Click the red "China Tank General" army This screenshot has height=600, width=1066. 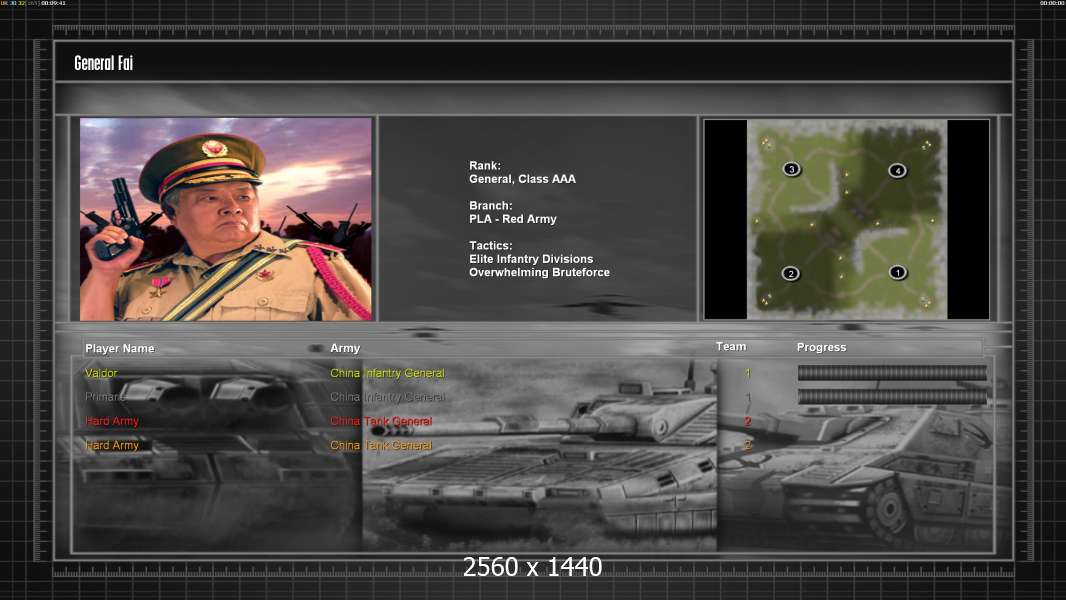pos(381,421)
